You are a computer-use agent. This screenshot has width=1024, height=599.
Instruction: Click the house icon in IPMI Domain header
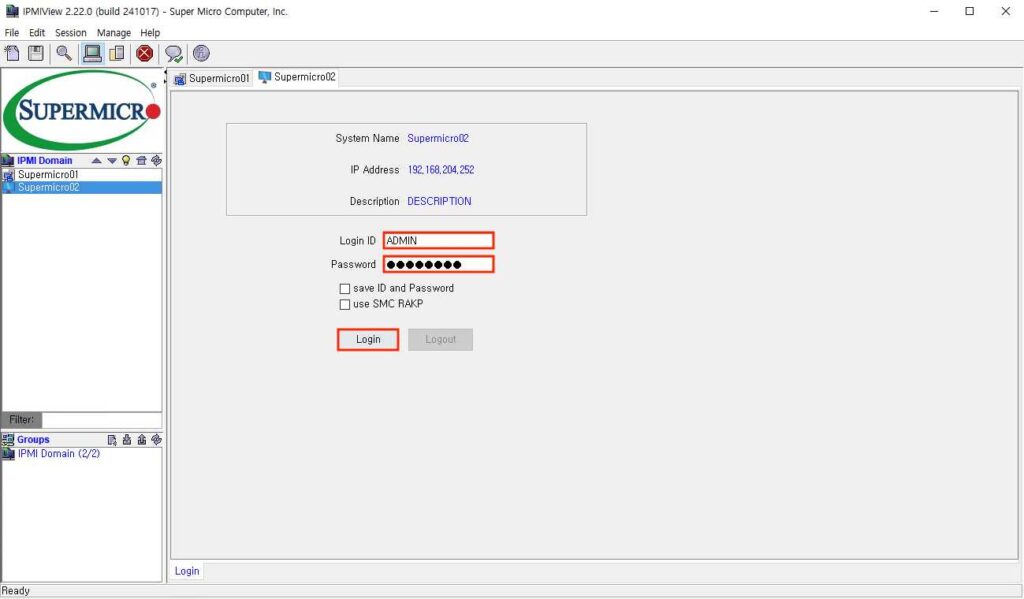pos(141,161)
